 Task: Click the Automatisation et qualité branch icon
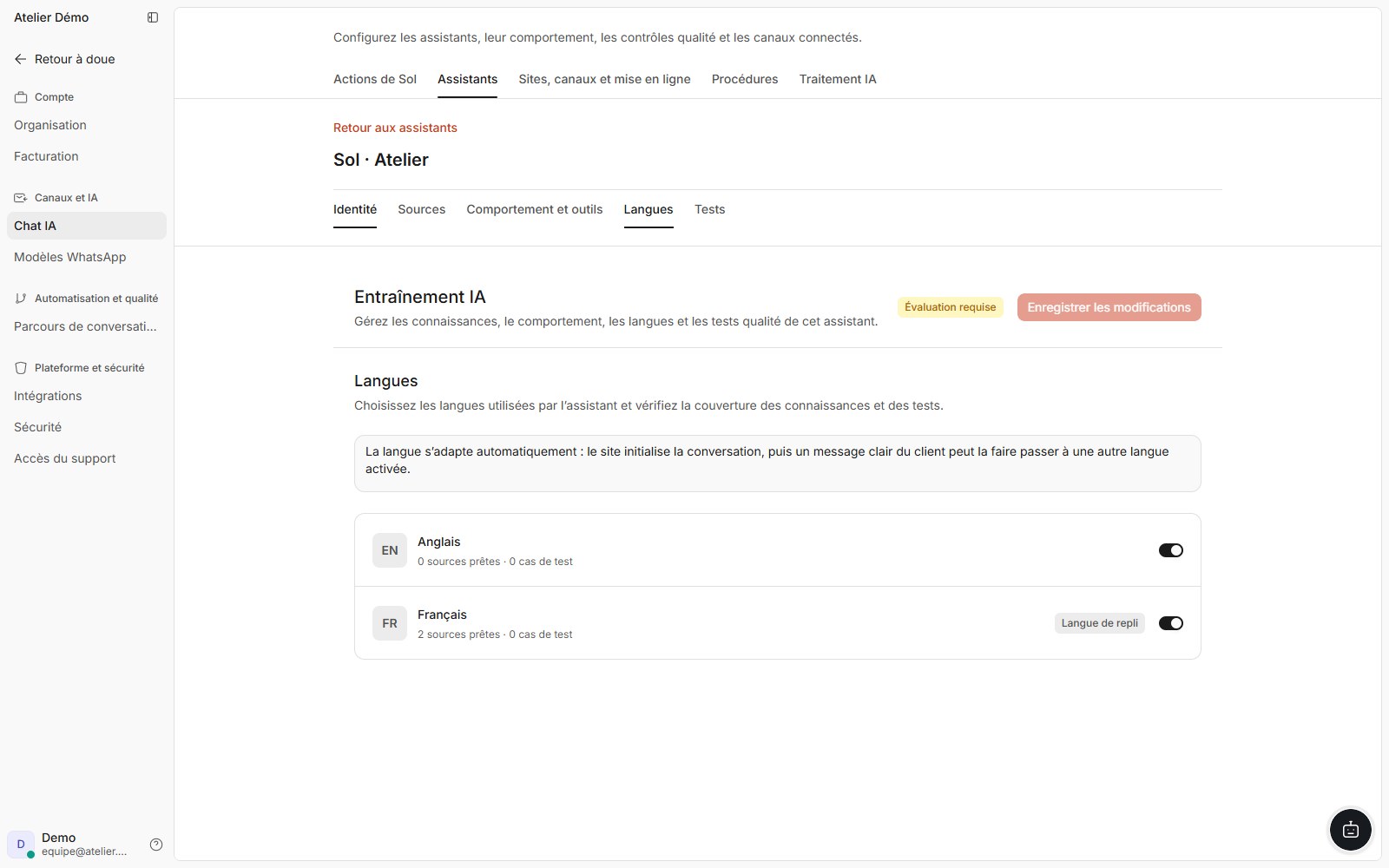(21, 299)
